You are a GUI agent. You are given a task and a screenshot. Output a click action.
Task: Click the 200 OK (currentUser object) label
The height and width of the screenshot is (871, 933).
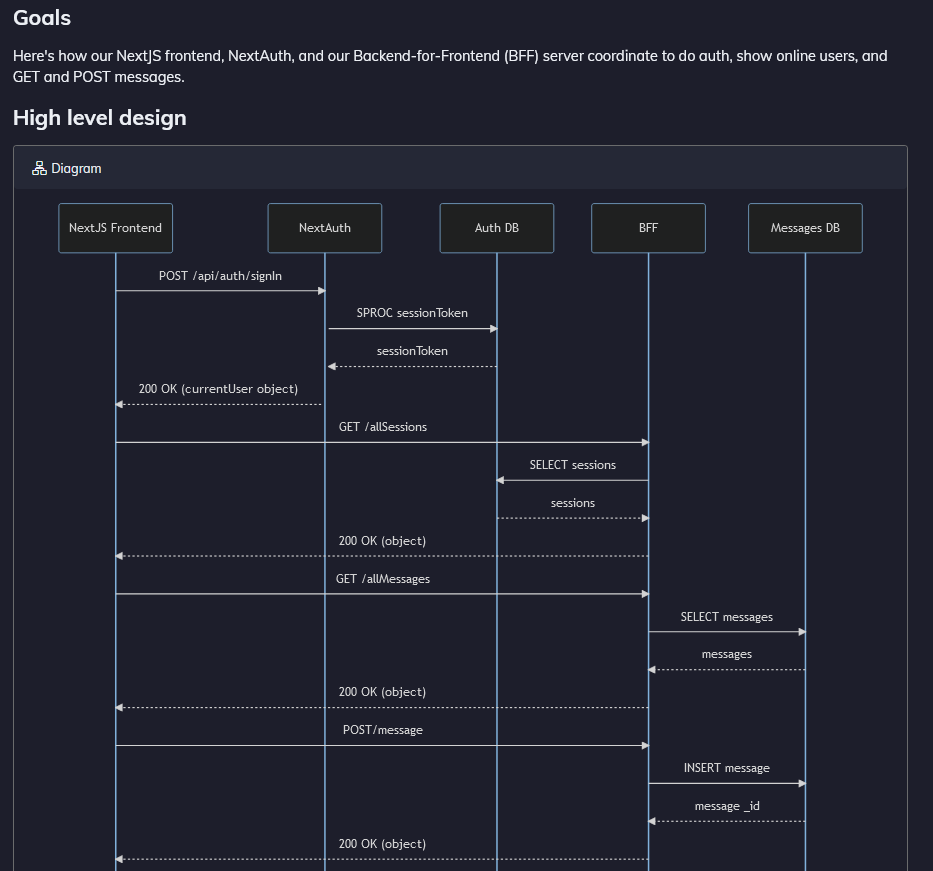[x=218, y=389]
